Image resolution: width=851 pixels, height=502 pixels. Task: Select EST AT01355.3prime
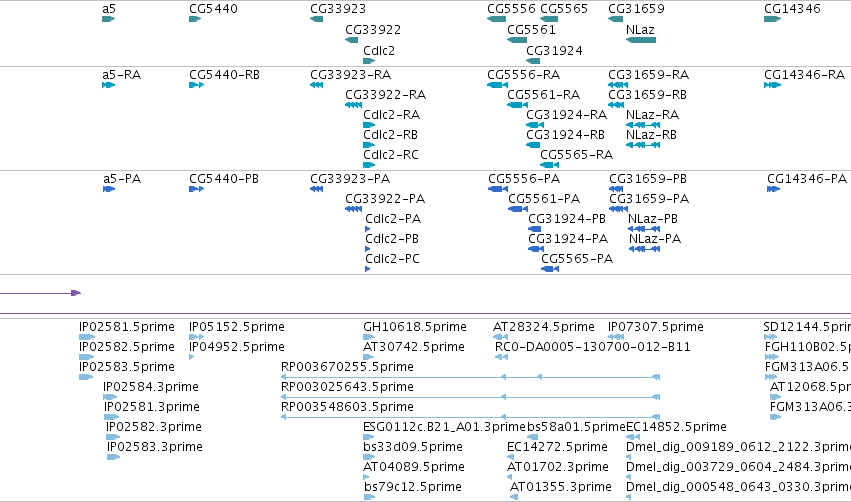[561, 487]
